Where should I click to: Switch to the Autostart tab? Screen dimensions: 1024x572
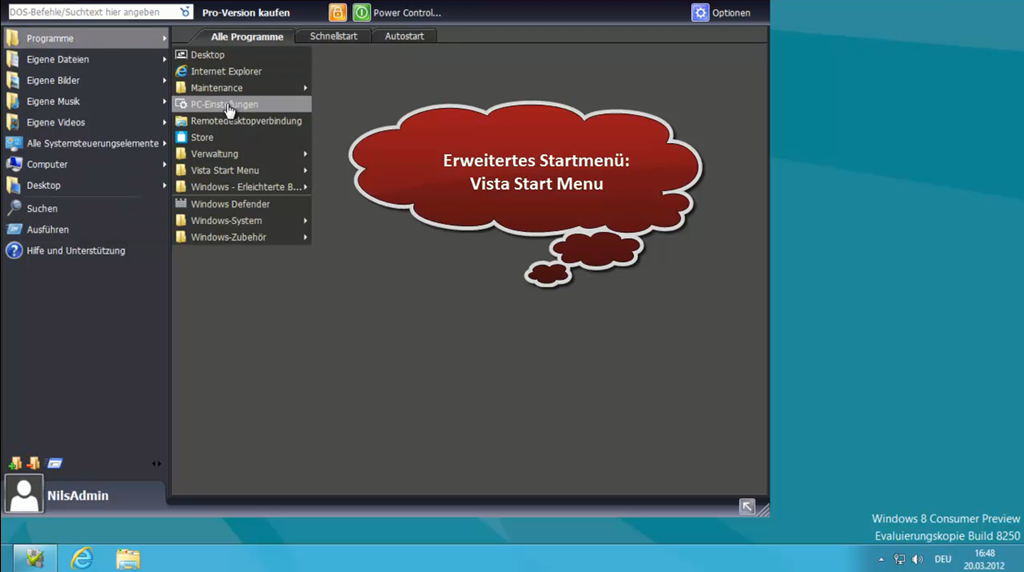pos(404,36)
